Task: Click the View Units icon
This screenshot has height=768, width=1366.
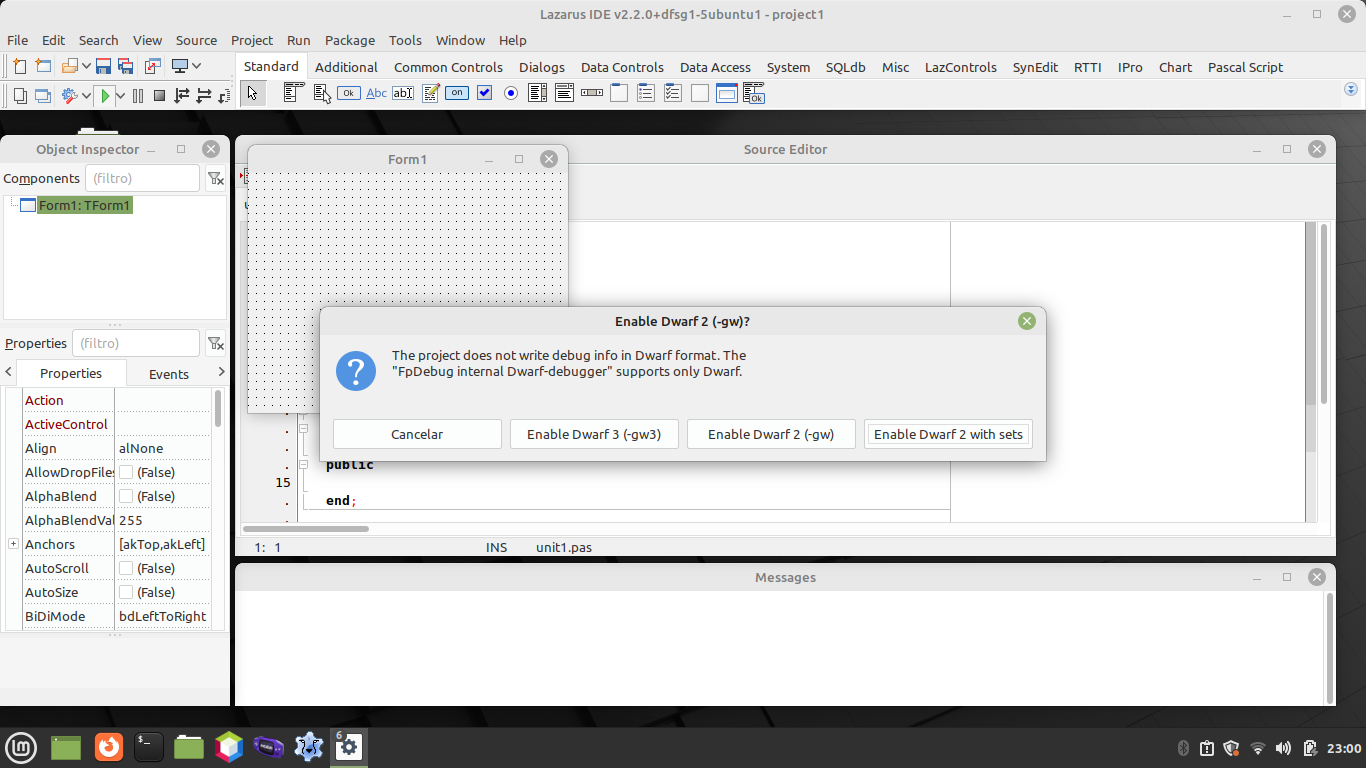Action: (x=20, y=95)
